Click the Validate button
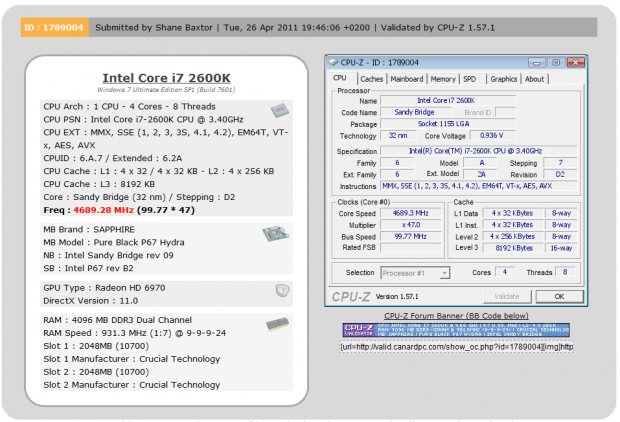Screen dimensions: 620x422 click(x=507, y=296)
